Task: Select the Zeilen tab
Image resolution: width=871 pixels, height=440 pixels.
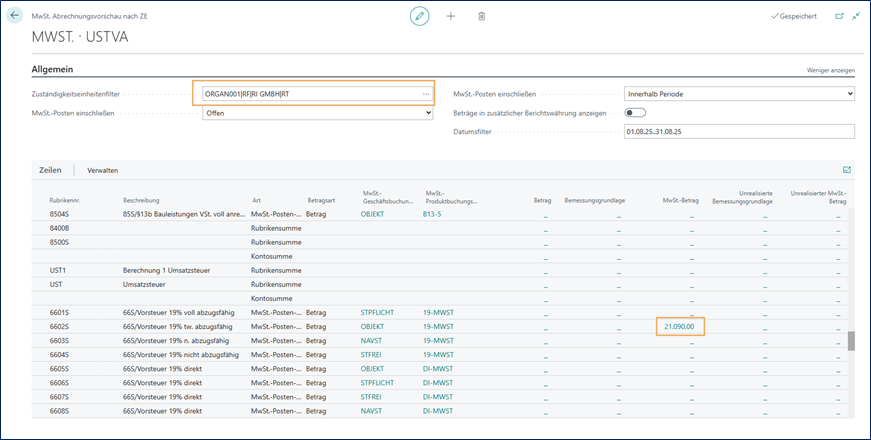Action: [x=50, y=170]
